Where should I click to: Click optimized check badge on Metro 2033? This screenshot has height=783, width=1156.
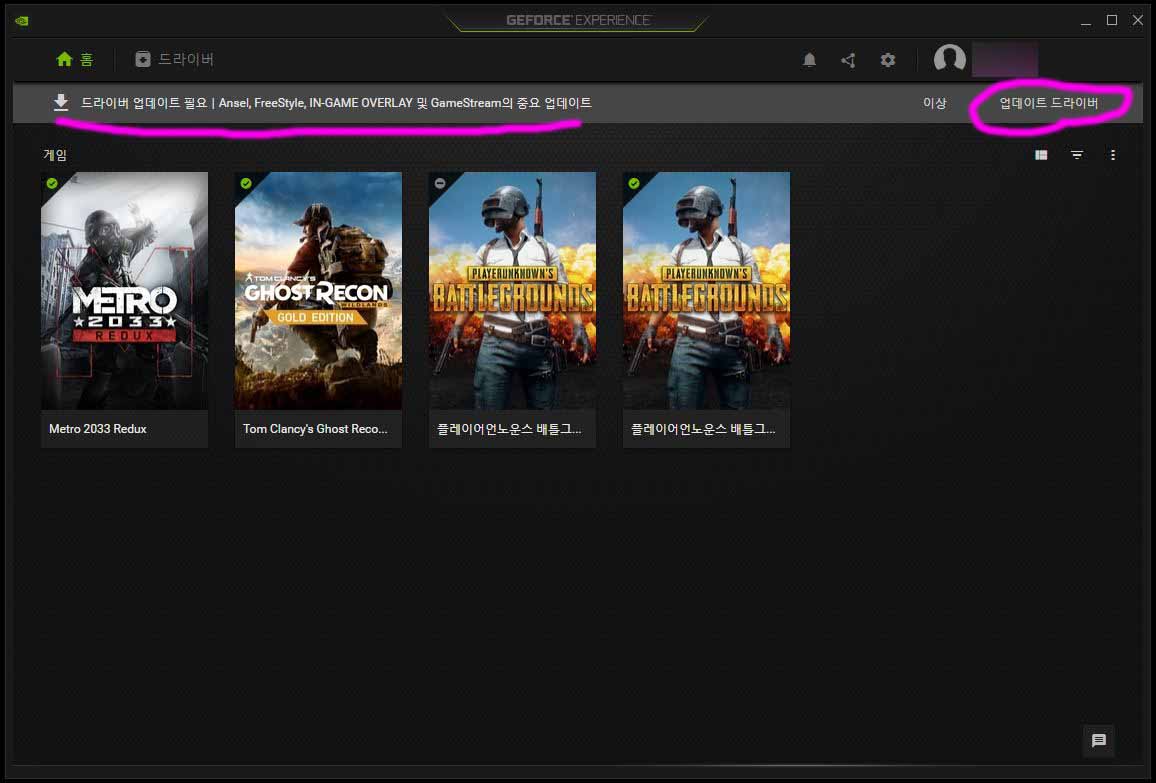point(52,184)
